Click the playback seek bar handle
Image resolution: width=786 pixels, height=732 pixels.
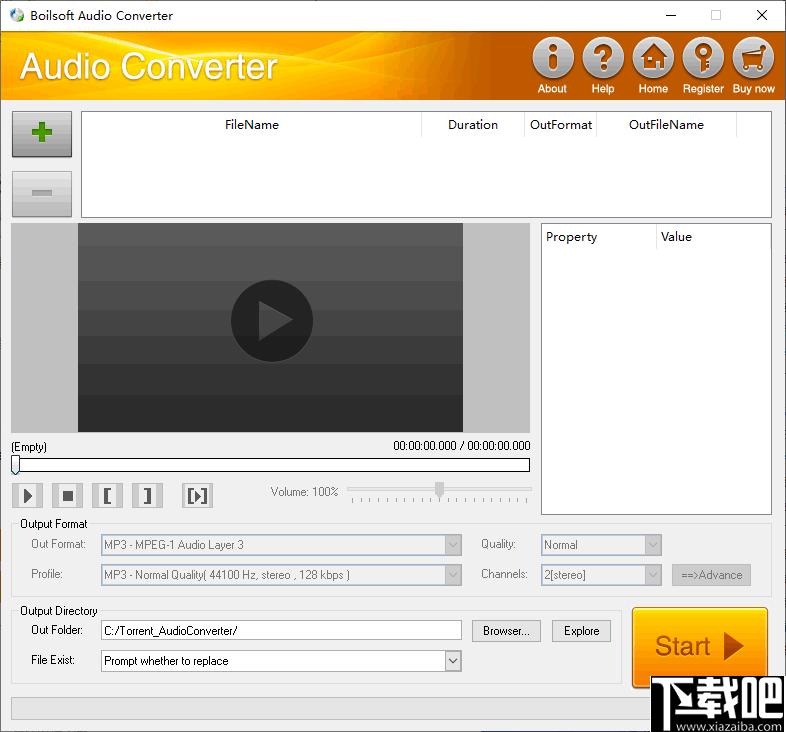coord(16,464)
